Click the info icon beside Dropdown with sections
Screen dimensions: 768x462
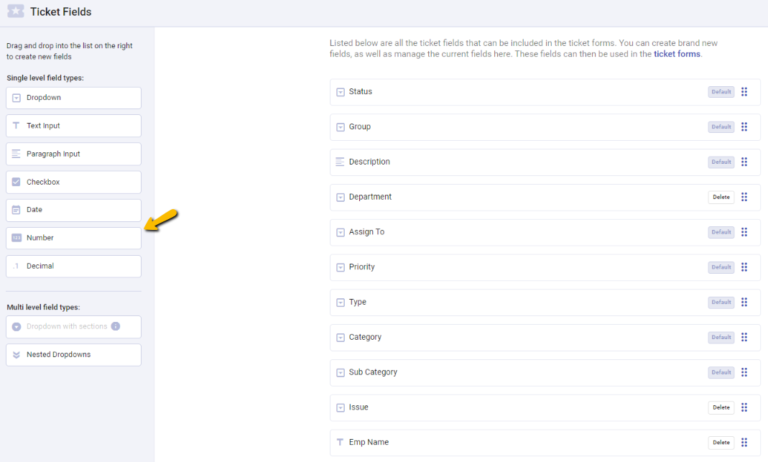(x=116, y=326)
